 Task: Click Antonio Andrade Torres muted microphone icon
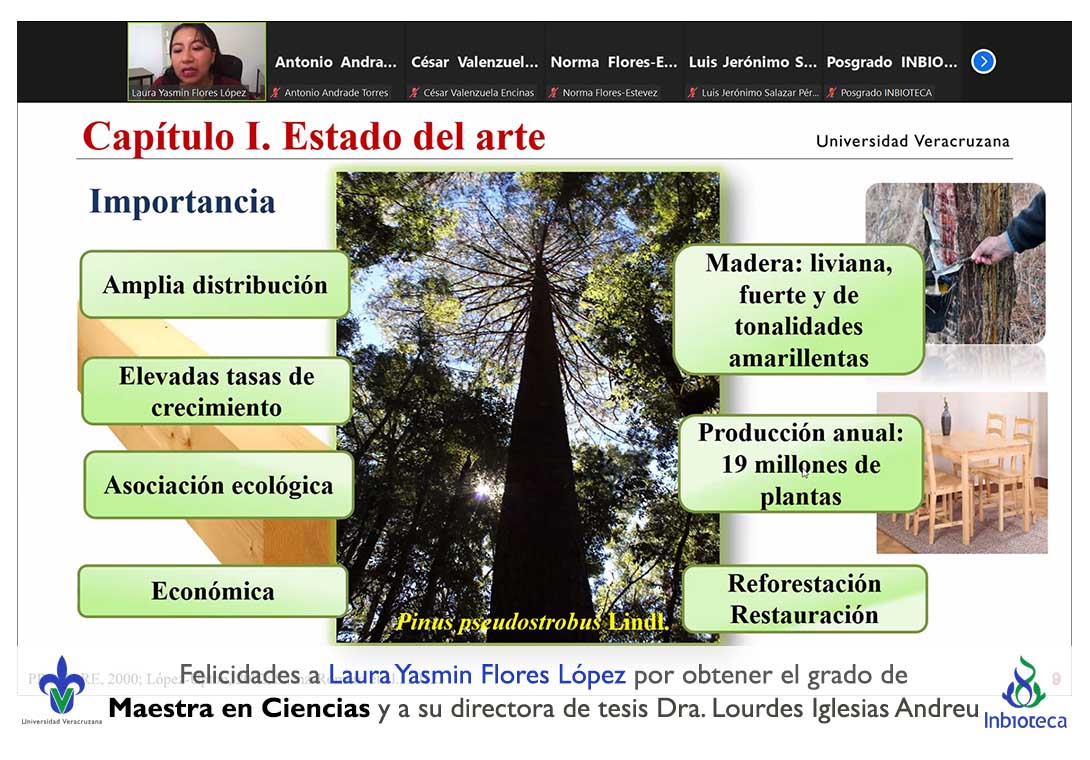276,93
